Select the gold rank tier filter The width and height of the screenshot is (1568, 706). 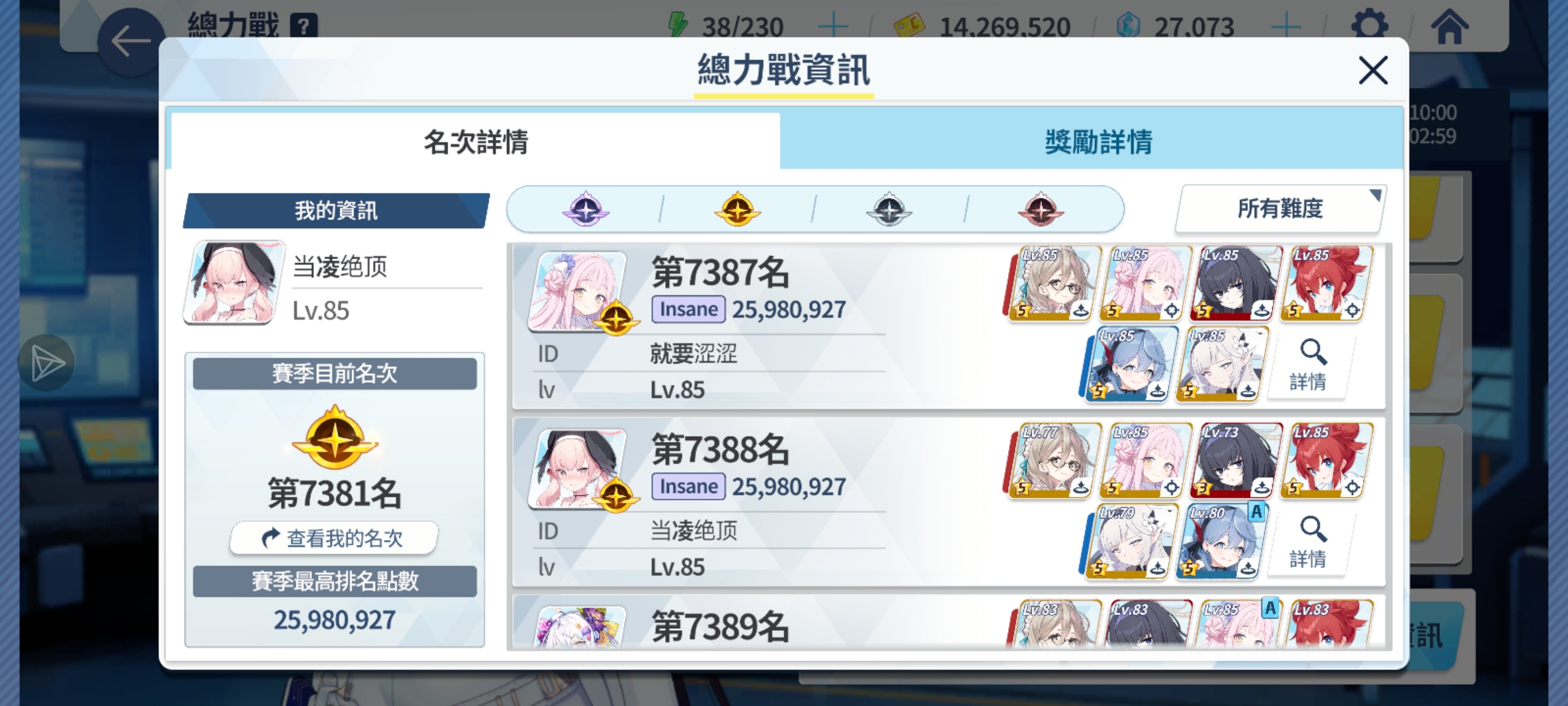(738, 209)
